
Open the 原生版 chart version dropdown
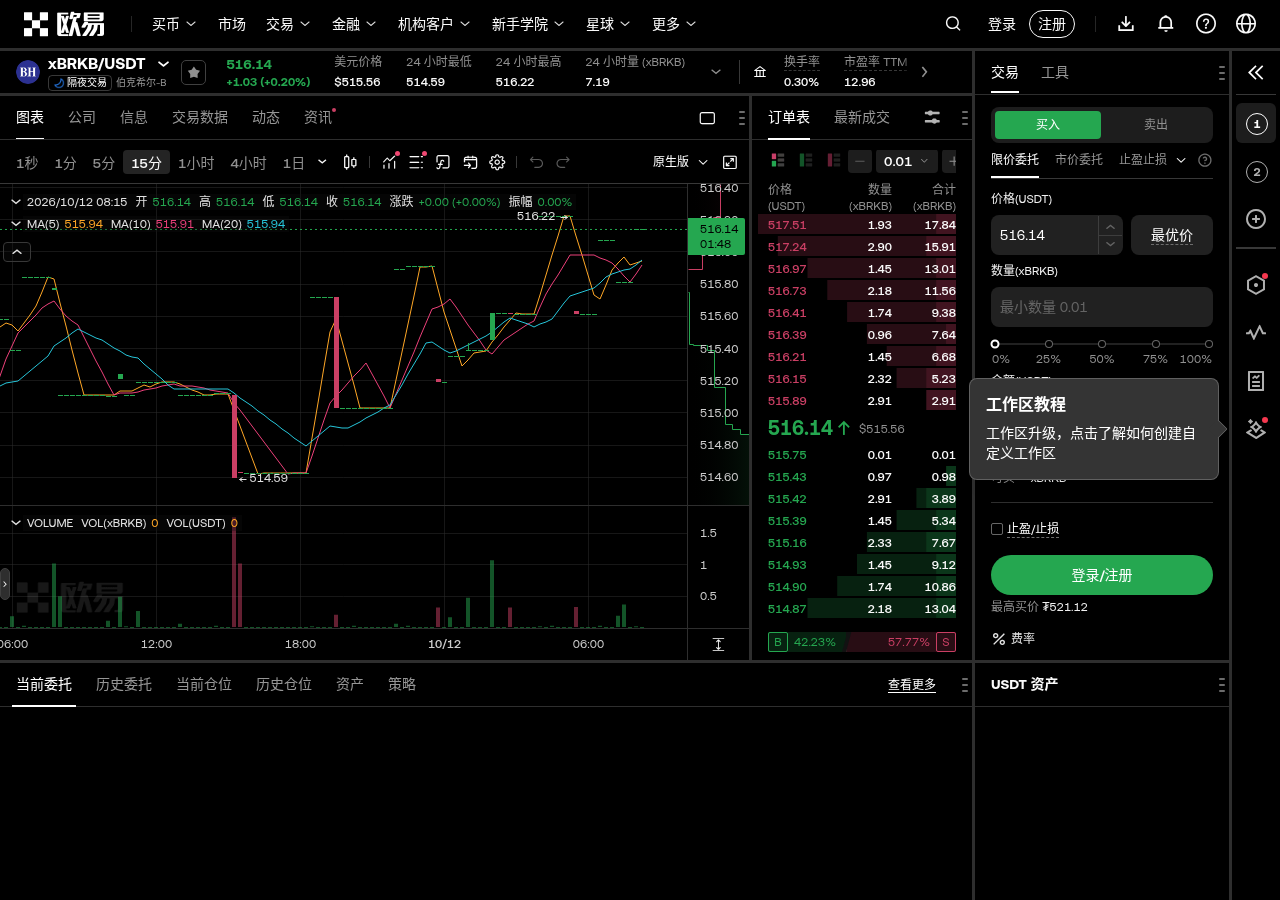coord(680,162)
